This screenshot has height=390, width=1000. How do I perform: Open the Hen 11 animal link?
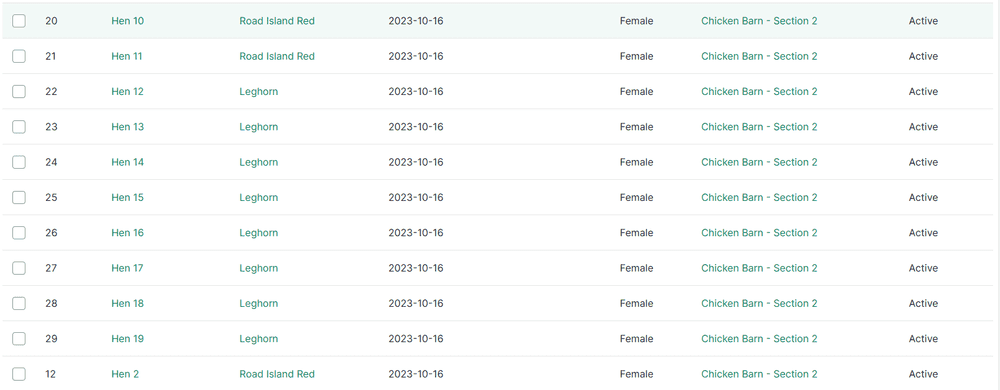(x=127, y=56)
